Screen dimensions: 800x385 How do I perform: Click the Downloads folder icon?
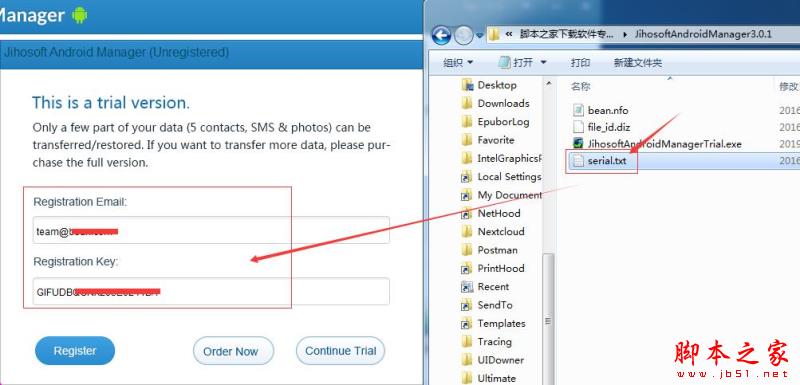[467, 104]
